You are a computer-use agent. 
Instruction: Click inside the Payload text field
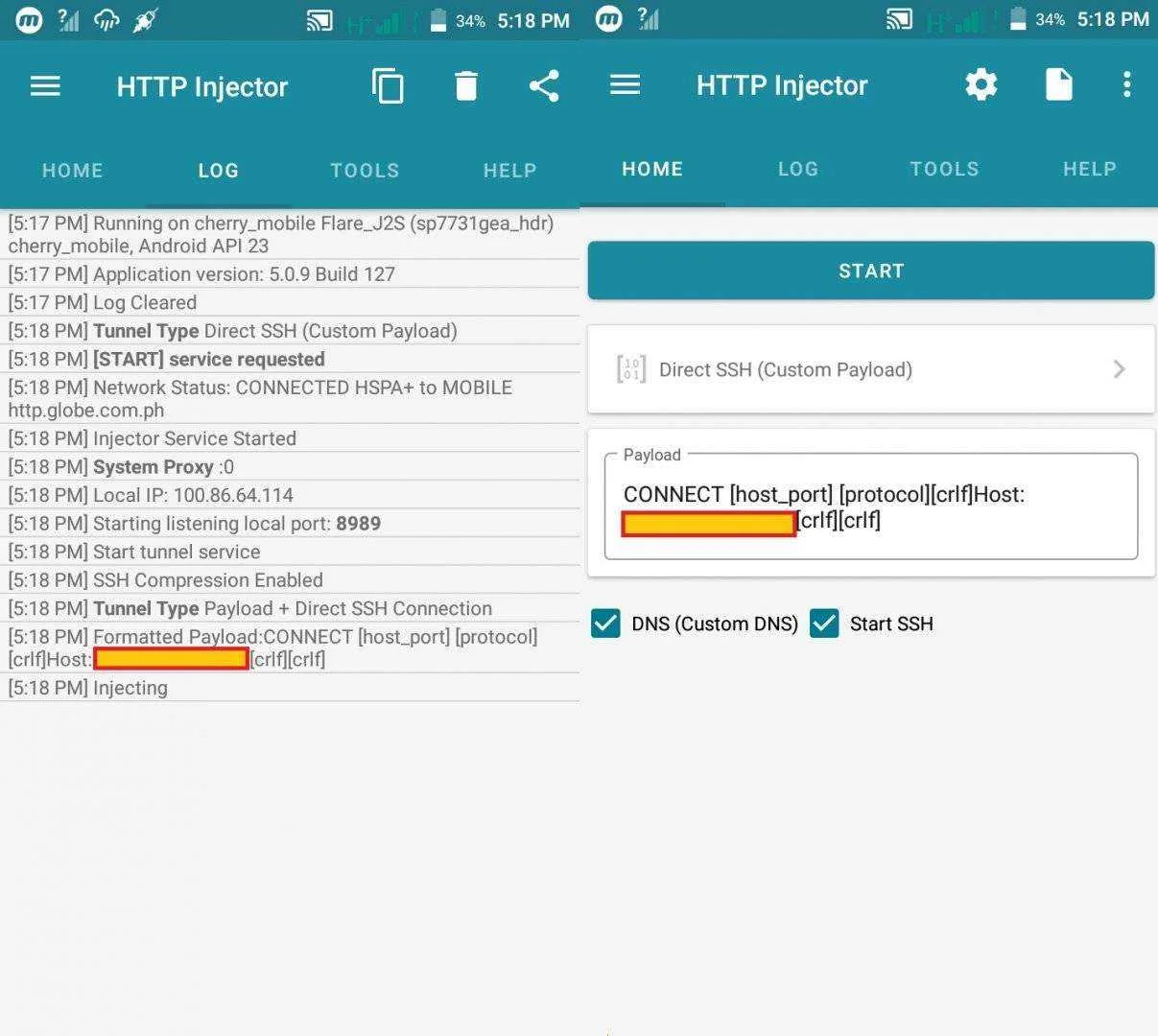coord(871,507)
